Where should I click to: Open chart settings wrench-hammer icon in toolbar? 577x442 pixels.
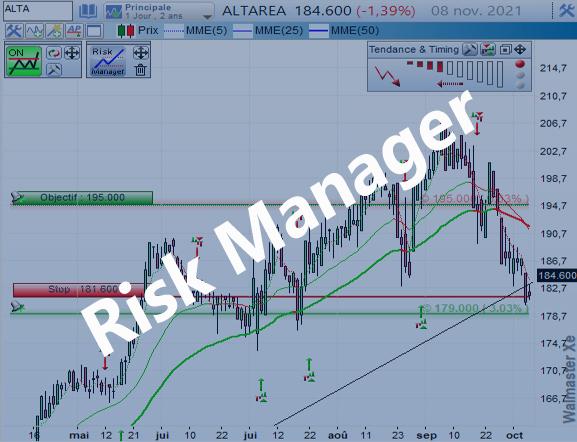[14, 31]
